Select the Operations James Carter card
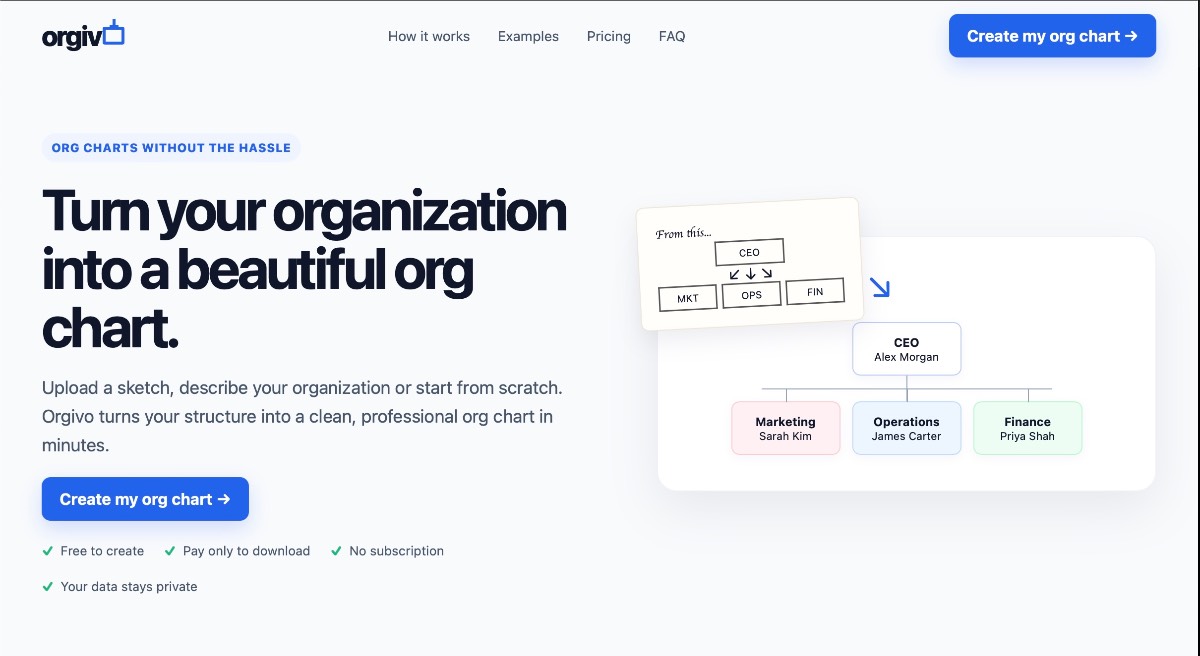 pyautogui.click(x=907, y=428)
